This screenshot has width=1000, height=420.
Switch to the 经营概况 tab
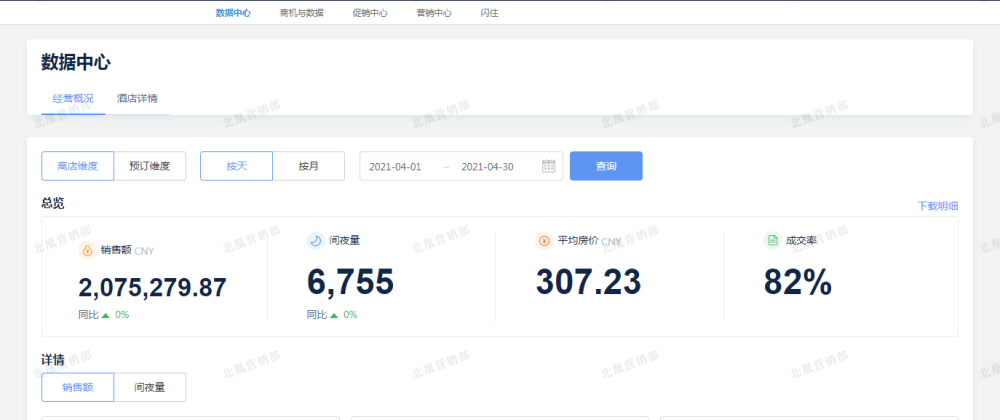point(73,99)
